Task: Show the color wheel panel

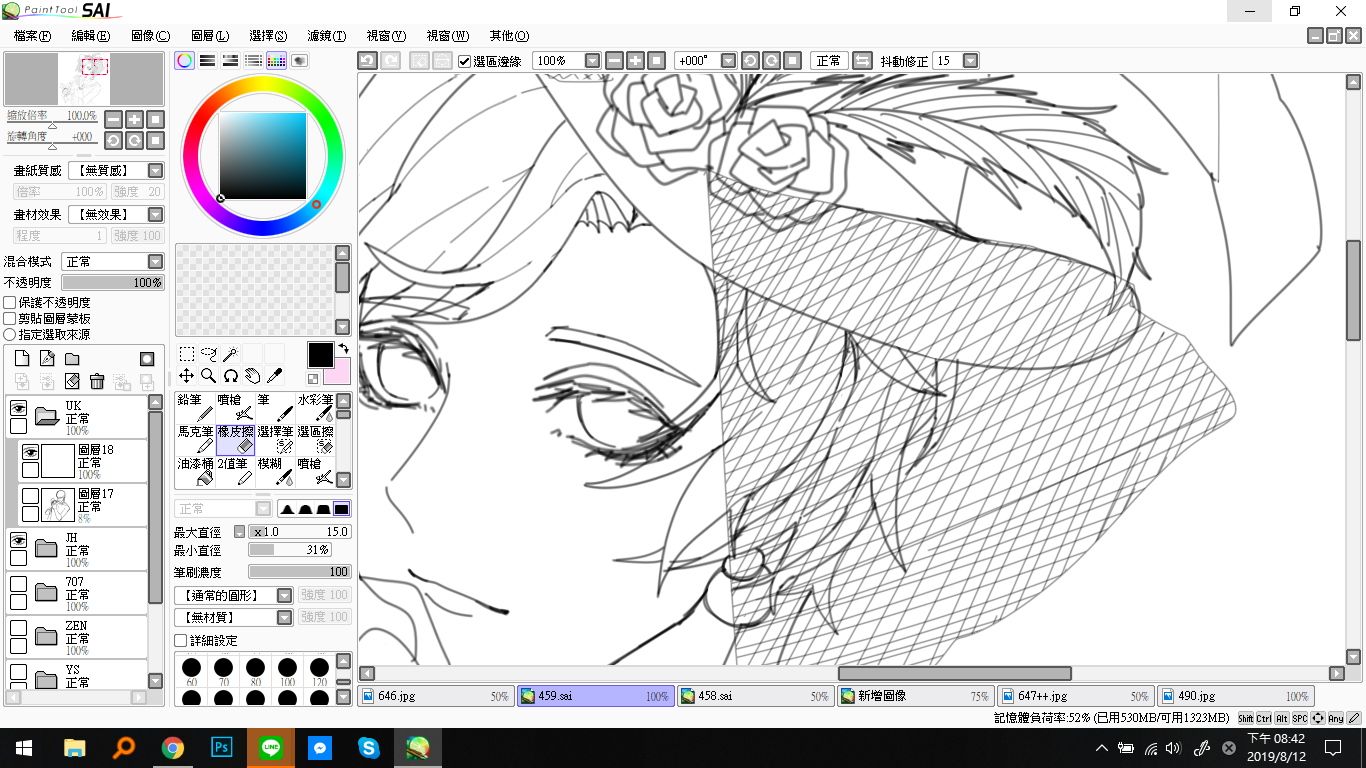Action: click(x=185, y=60)
